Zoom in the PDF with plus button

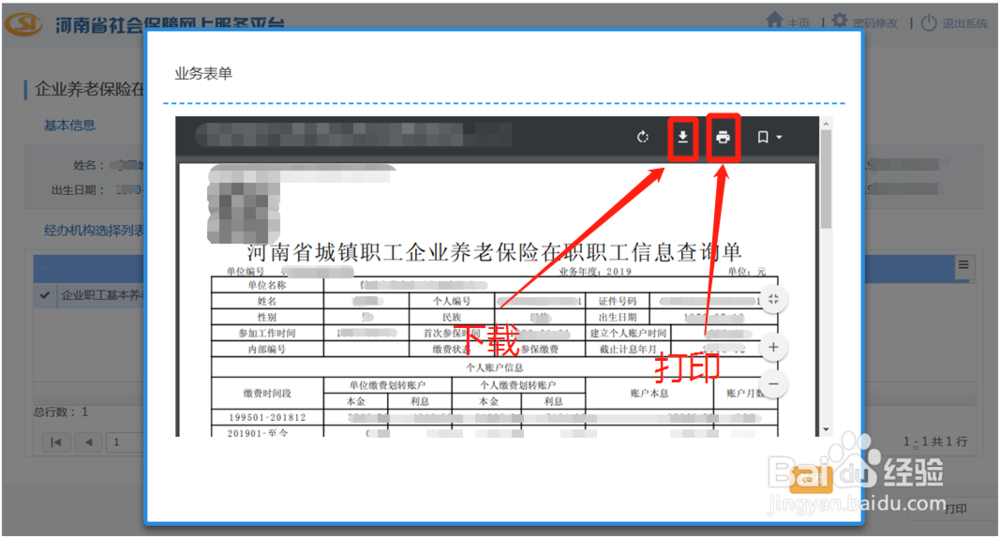coord(773,347)
